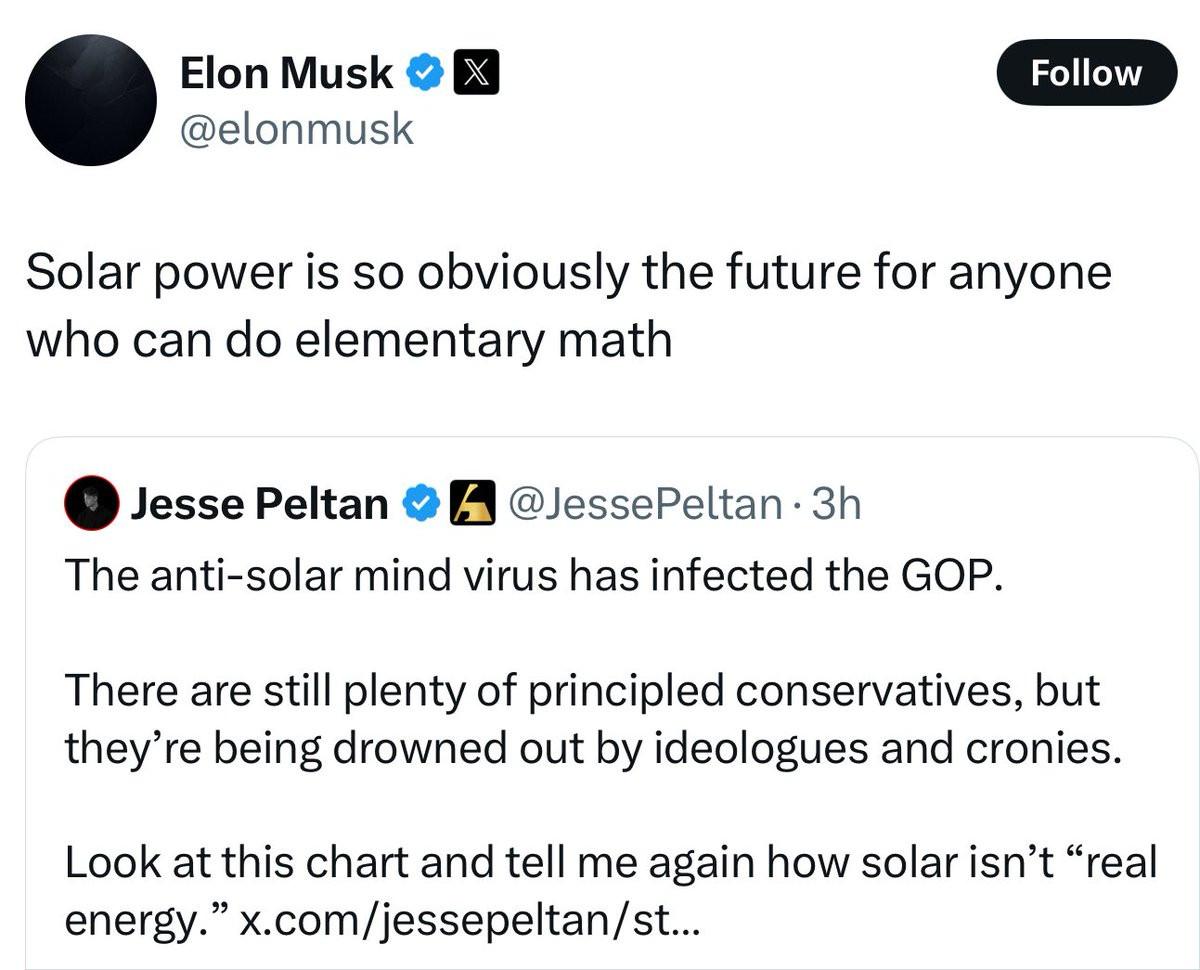Click the @JessePeltan handle

click(646, 504)
